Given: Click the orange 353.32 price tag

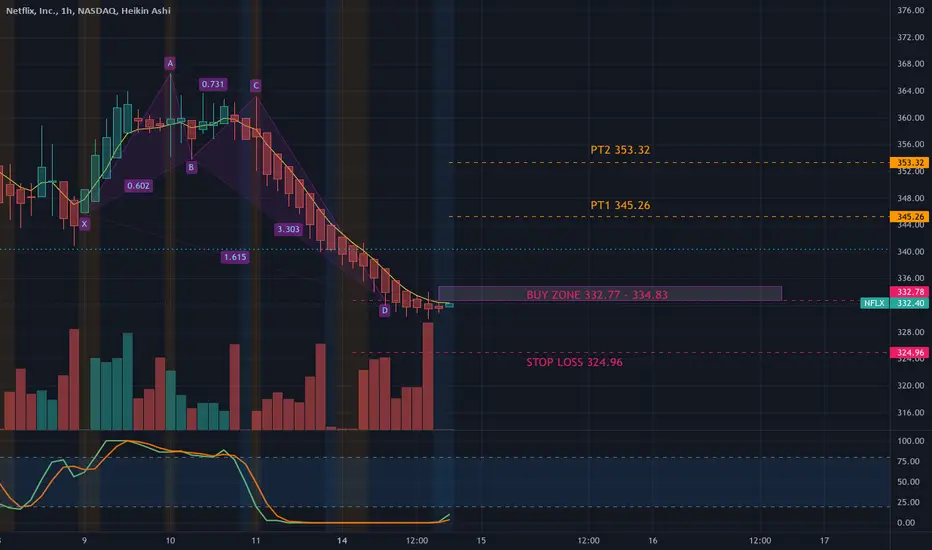Looking at the screenshot, I should tap(909, 163).
